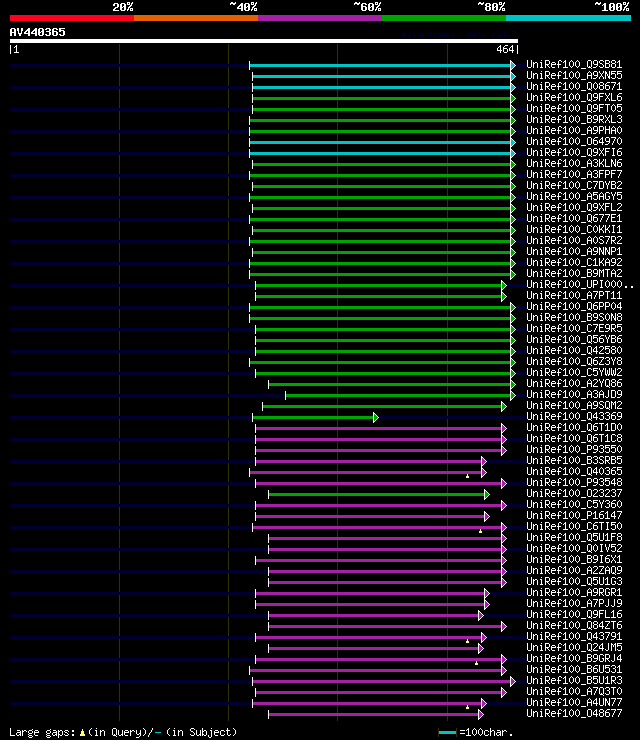Select the UniRef100_Q5U1F8 label
This screenshot has width=640, height=740.
click(x=574, y=538)
